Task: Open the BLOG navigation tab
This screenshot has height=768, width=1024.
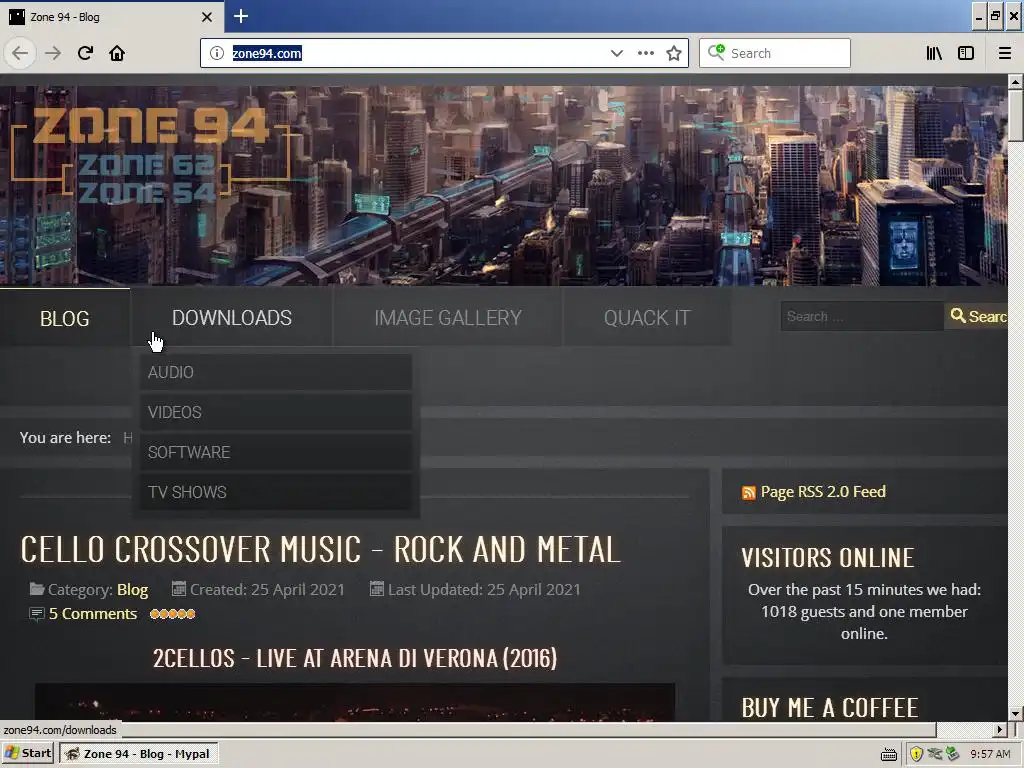Action: [65, 318]
